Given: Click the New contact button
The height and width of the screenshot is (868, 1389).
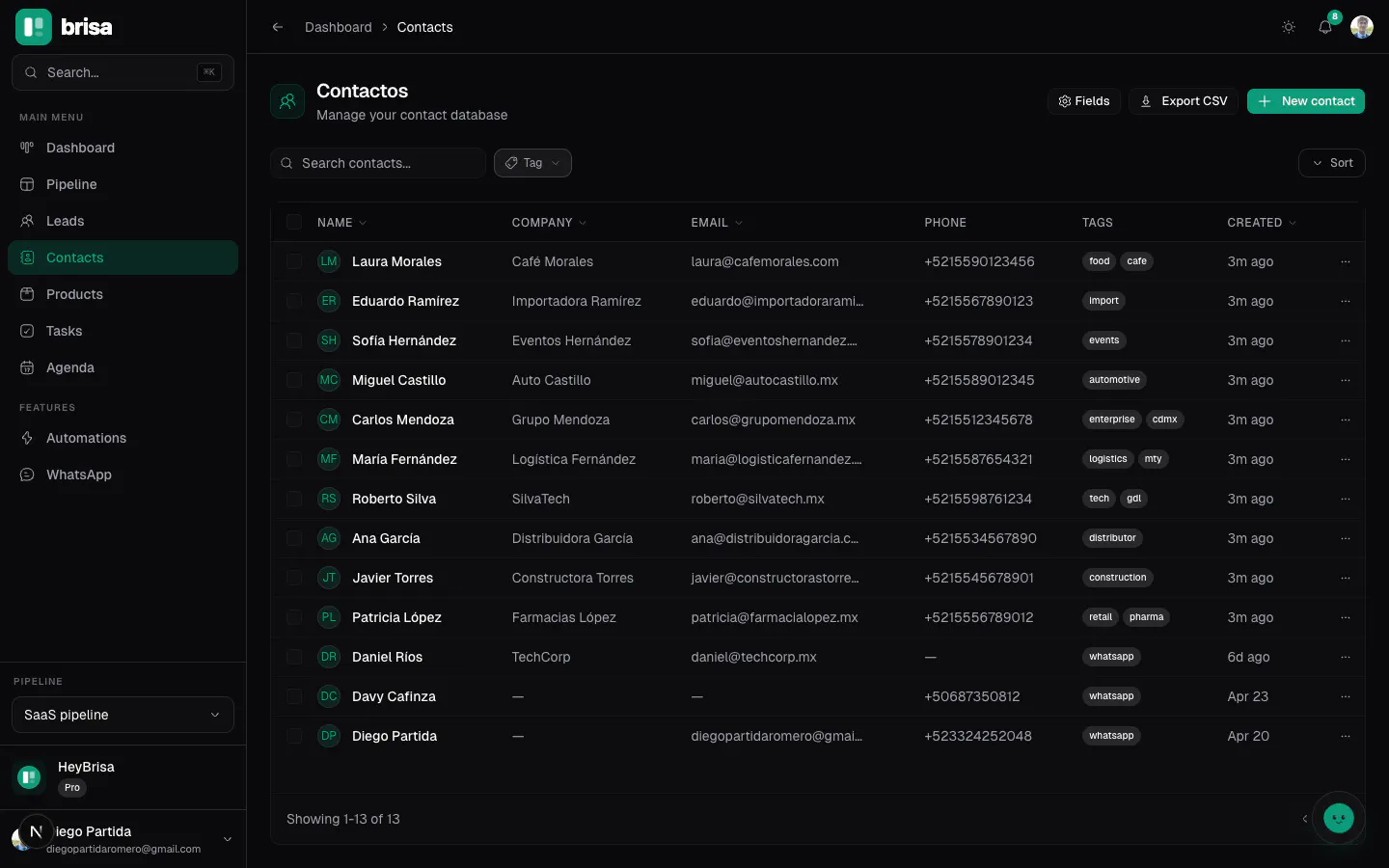Looking at the screenshot, I should [1305, 101].
